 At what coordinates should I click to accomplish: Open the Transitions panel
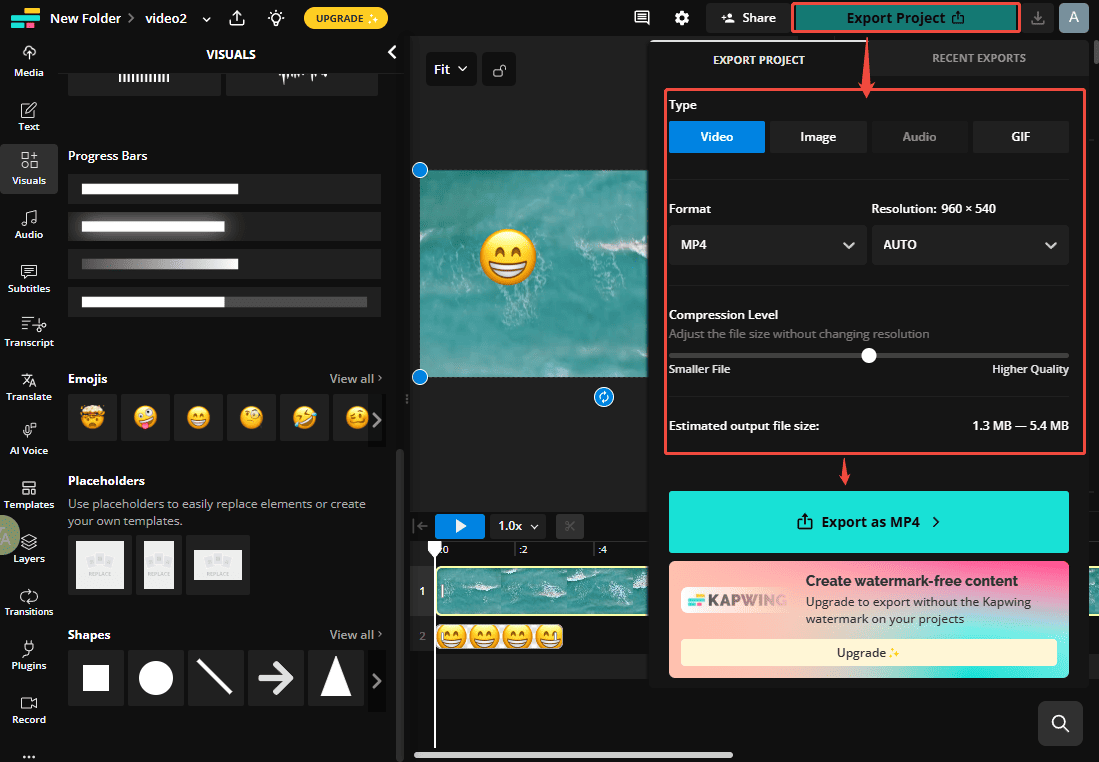click(x=29, y=601)
